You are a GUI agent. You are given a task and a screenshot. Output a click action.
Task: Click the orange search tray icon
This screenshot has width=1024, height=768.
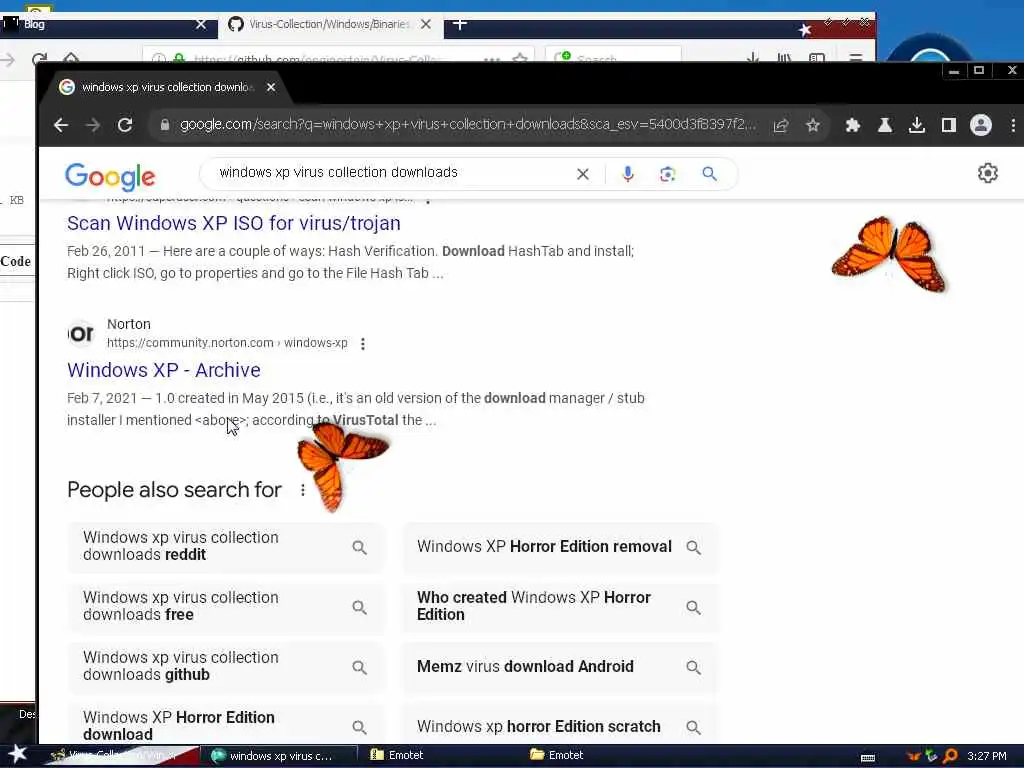[x=950, y=756]
